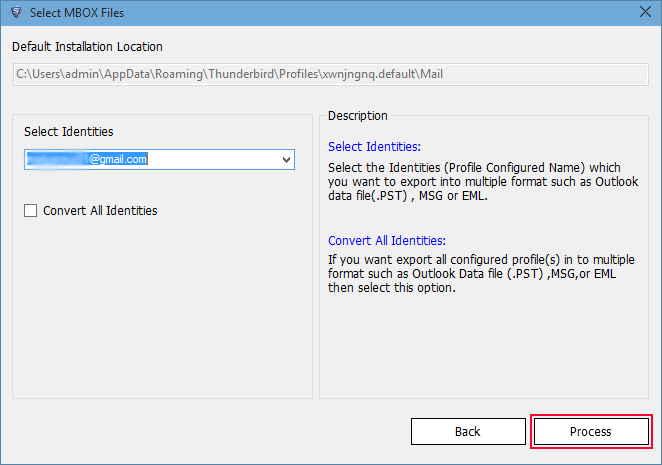
Task: Click the paragraph mentioning Outlook data file(.PST)
Action: click(x=483, y=182)
